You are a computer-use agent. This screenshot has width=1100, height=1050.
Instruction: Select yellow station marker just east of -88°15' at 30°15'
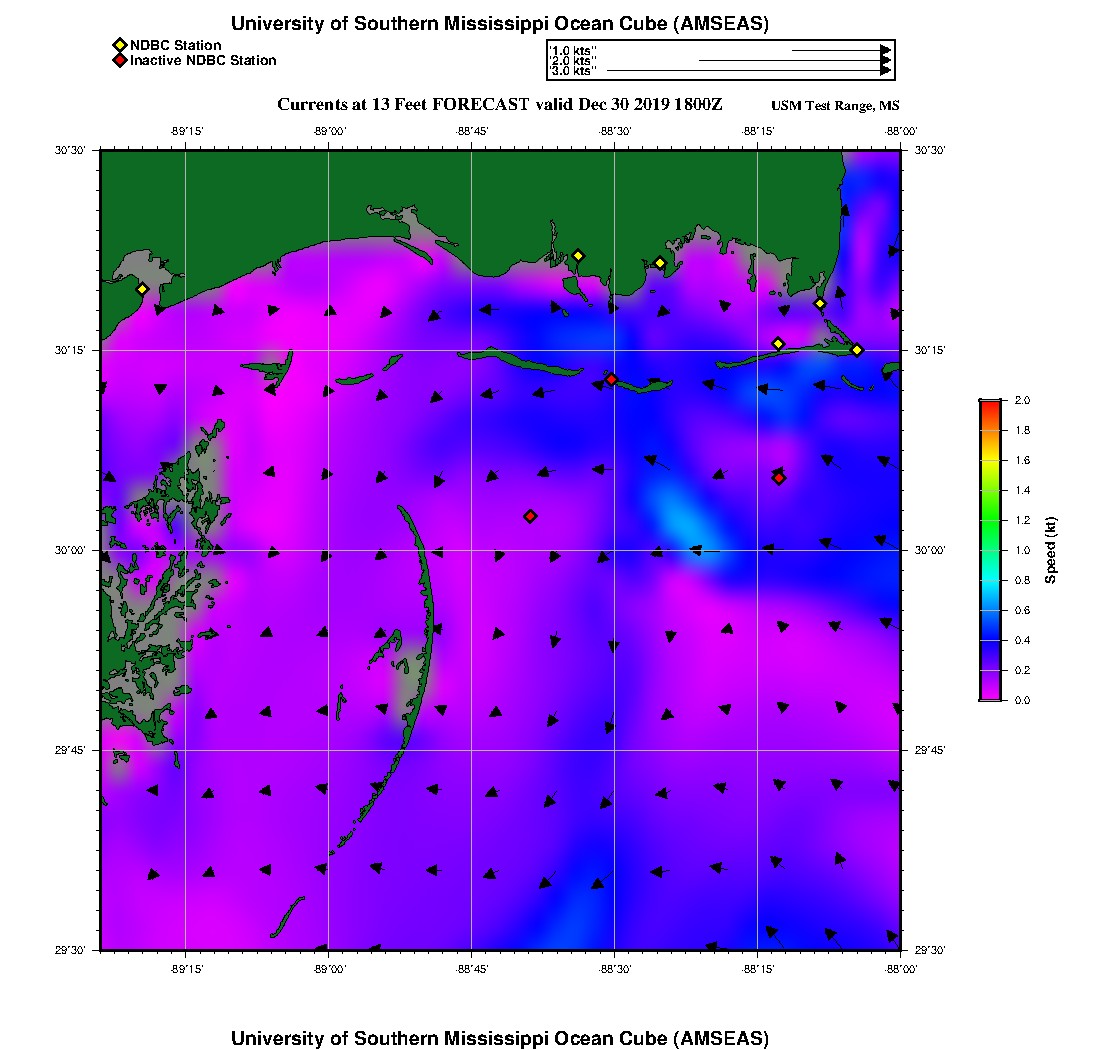pos(778,344)
